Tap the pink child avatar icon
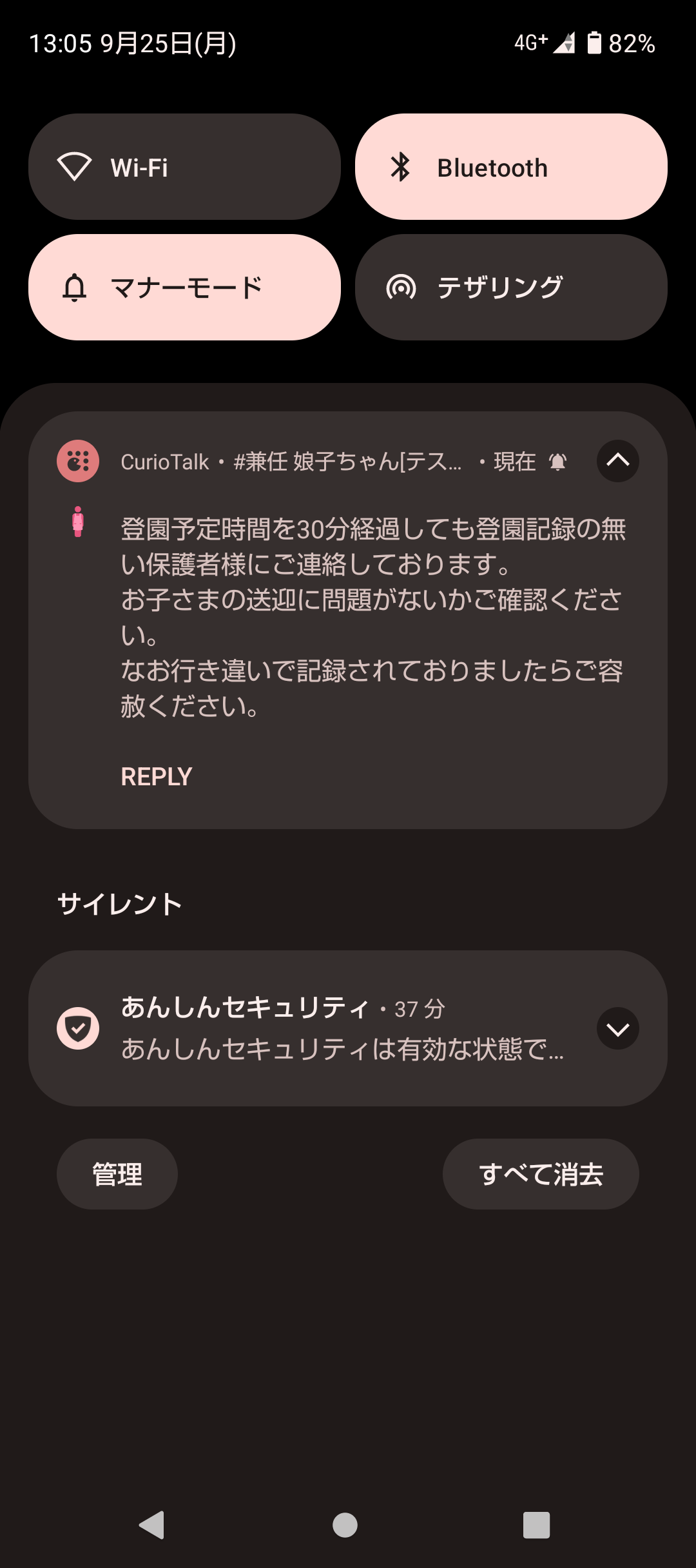 click(78, 522)
